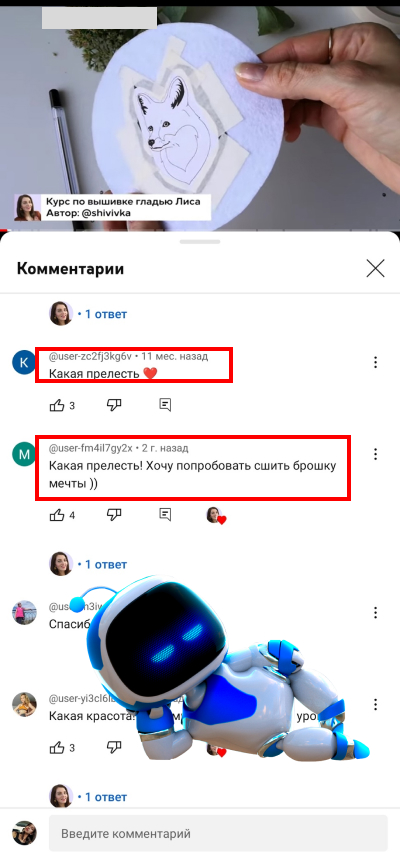
Task: Tap the comments panel drag handle
Action: tap(200, 242)
